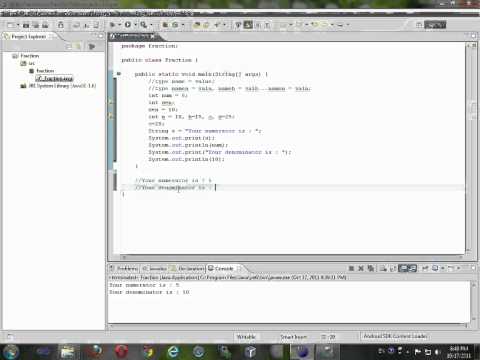Collapse the main method fold marker
The image size is (480, 360).
click(x=119, y=74)
